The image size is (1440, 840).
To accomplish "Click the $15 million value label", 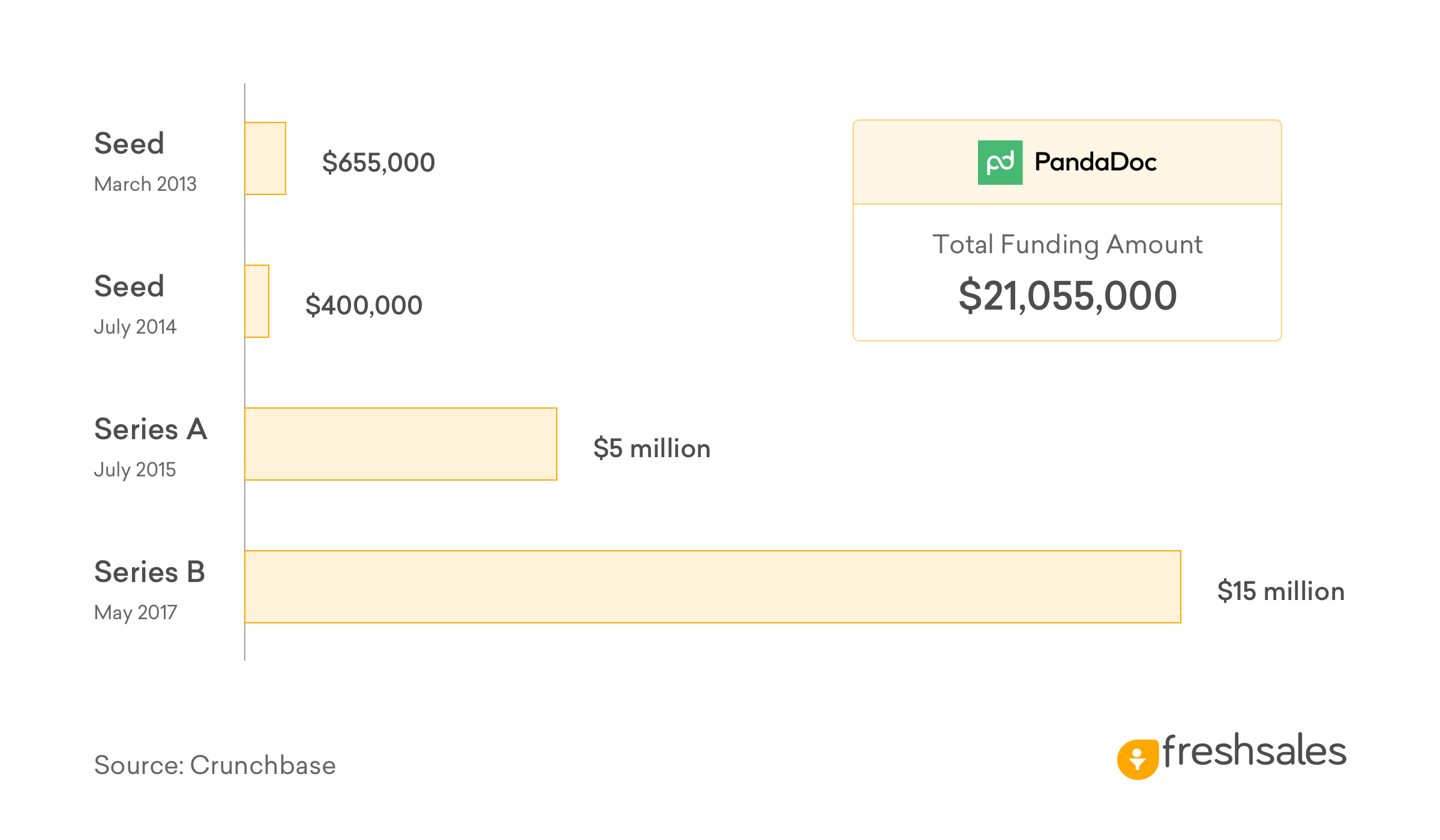I will coord(1280,592).
